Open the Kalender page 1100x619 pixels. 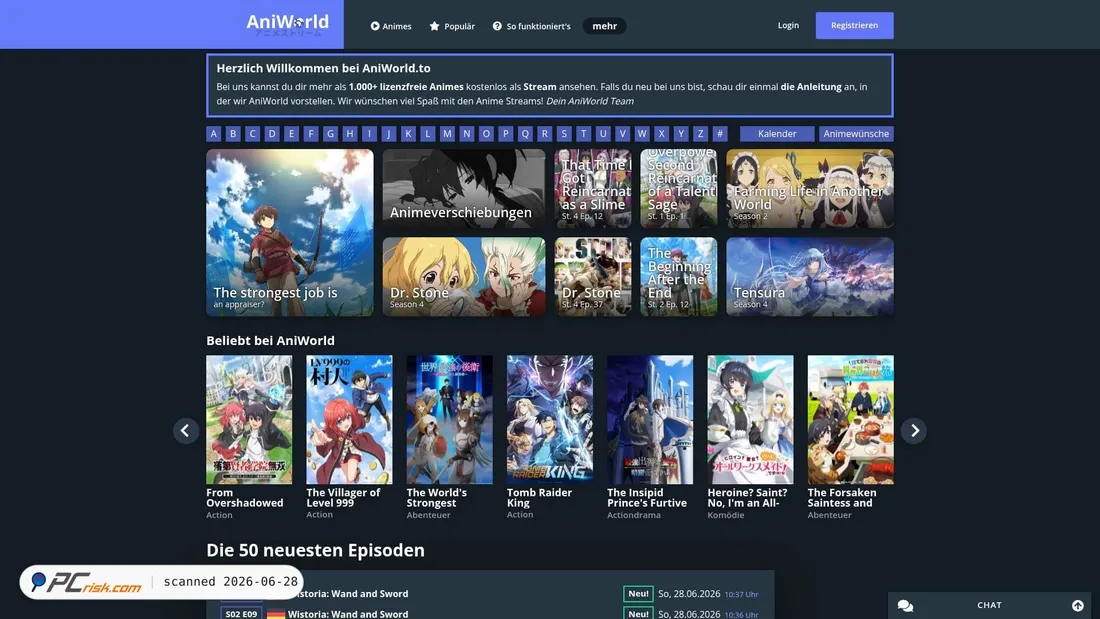(x=777, y=133)
